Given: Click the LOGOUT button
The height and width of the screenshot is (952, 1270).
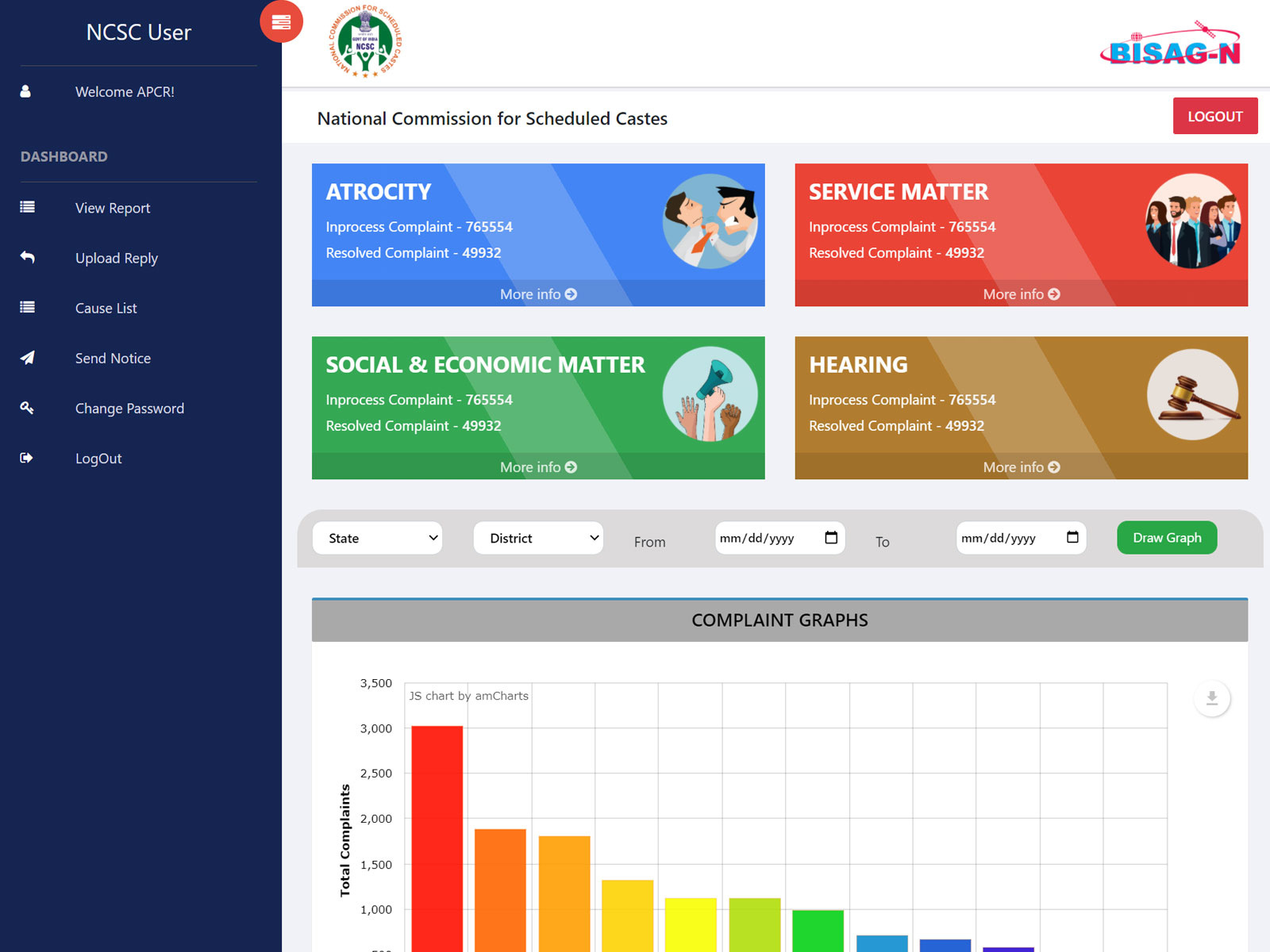Looking at the screenshot, I should 1215,115.
